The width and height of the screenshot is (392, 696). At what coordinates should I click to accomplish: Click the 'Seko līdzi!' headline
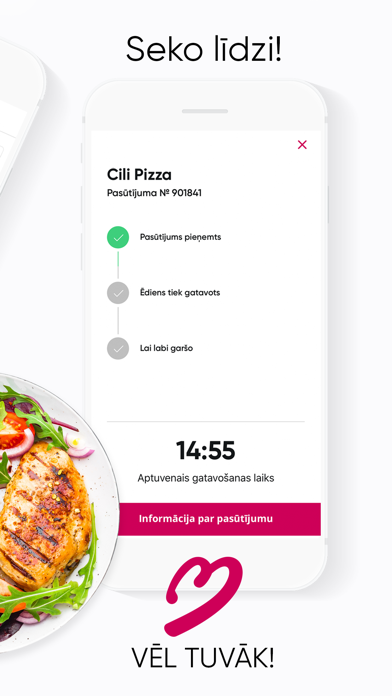[203, 49]
